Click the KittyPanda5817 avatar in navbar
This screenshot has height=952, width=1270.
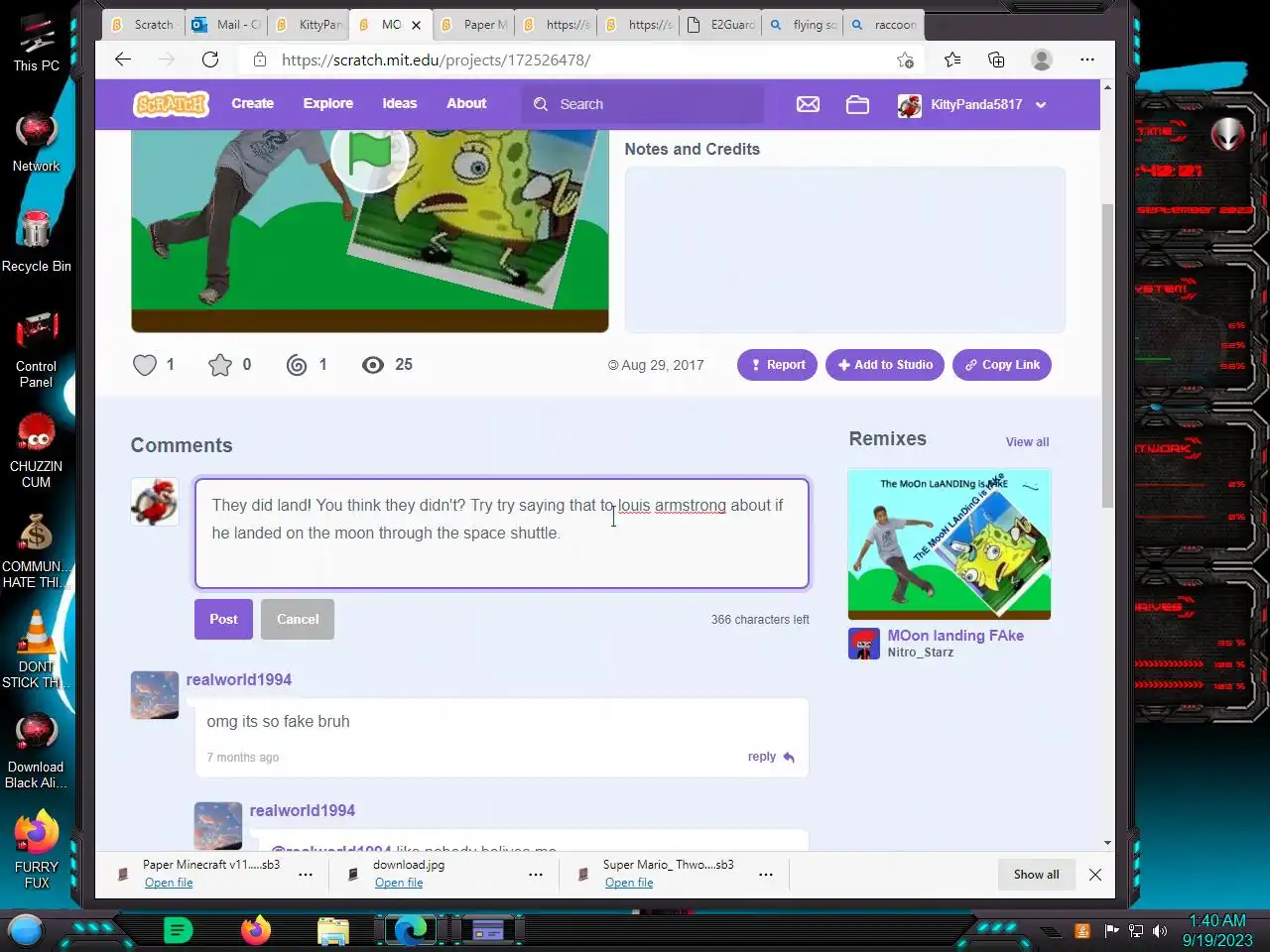(x=909, y=104)
